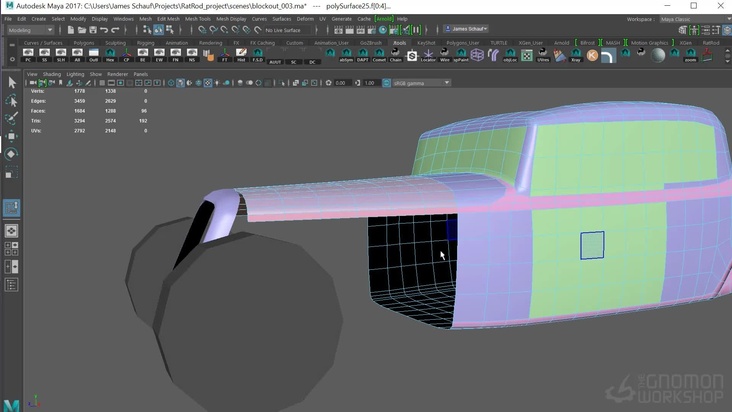Click the James Schauf account button
The image size is (732, 412).
[x=466, y=29]
